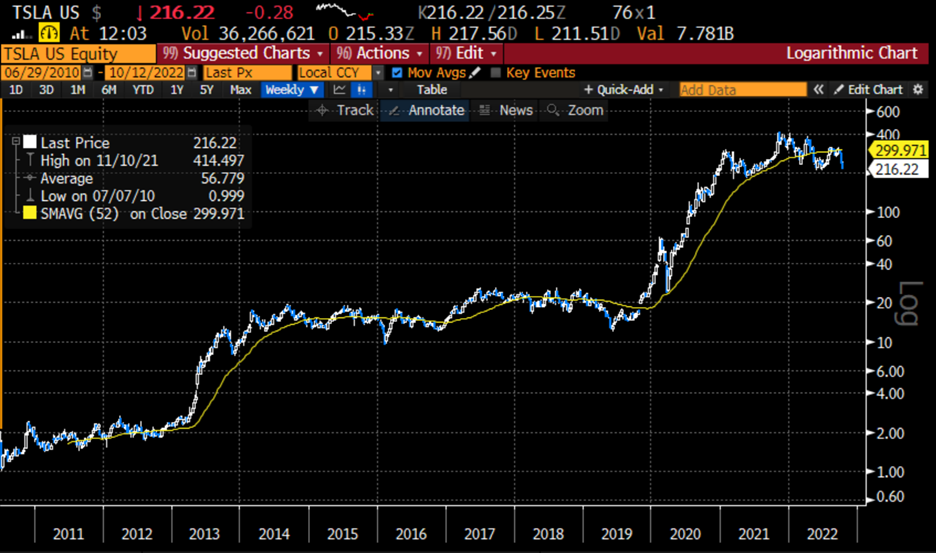Select the Max range tab

[x=241, y=90]
